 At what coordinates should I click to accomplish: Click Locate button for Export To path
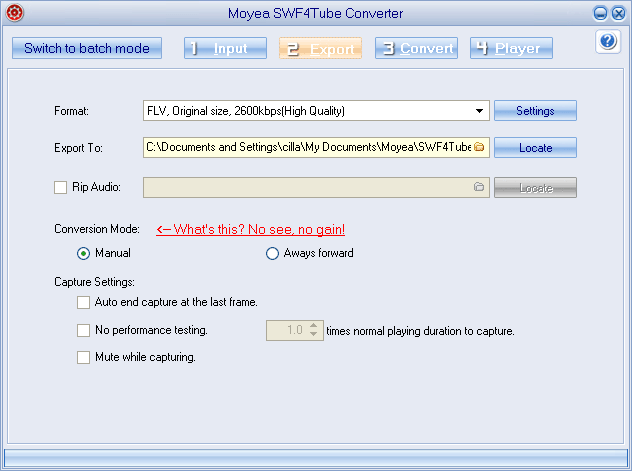coord(535,147)
